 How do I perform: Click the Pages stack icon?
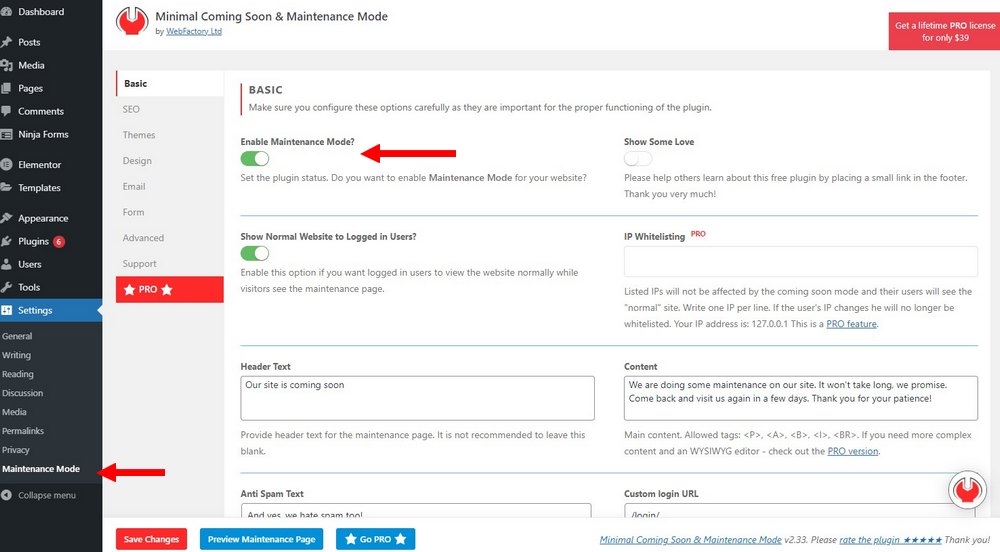point(6,88)
